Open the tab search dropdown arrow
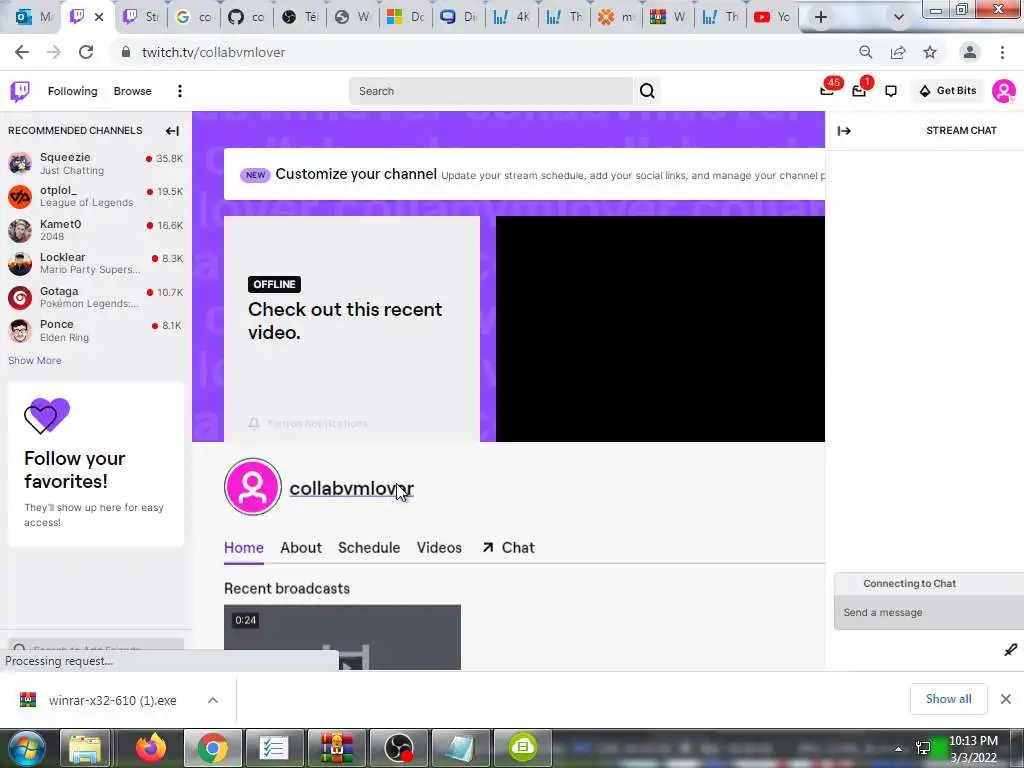The width and height of the screenshot is (1024, 768). point(899,17)
